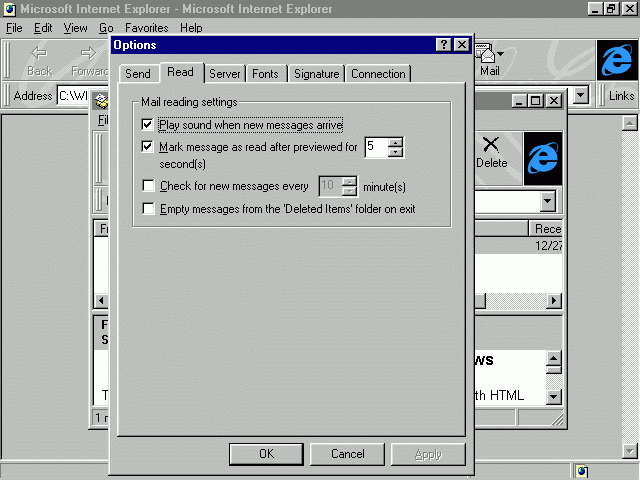Screen dimensions: 640x480
Task: Click the Internet Explorer logo in the mail window
Action: (x=543, y=158)
